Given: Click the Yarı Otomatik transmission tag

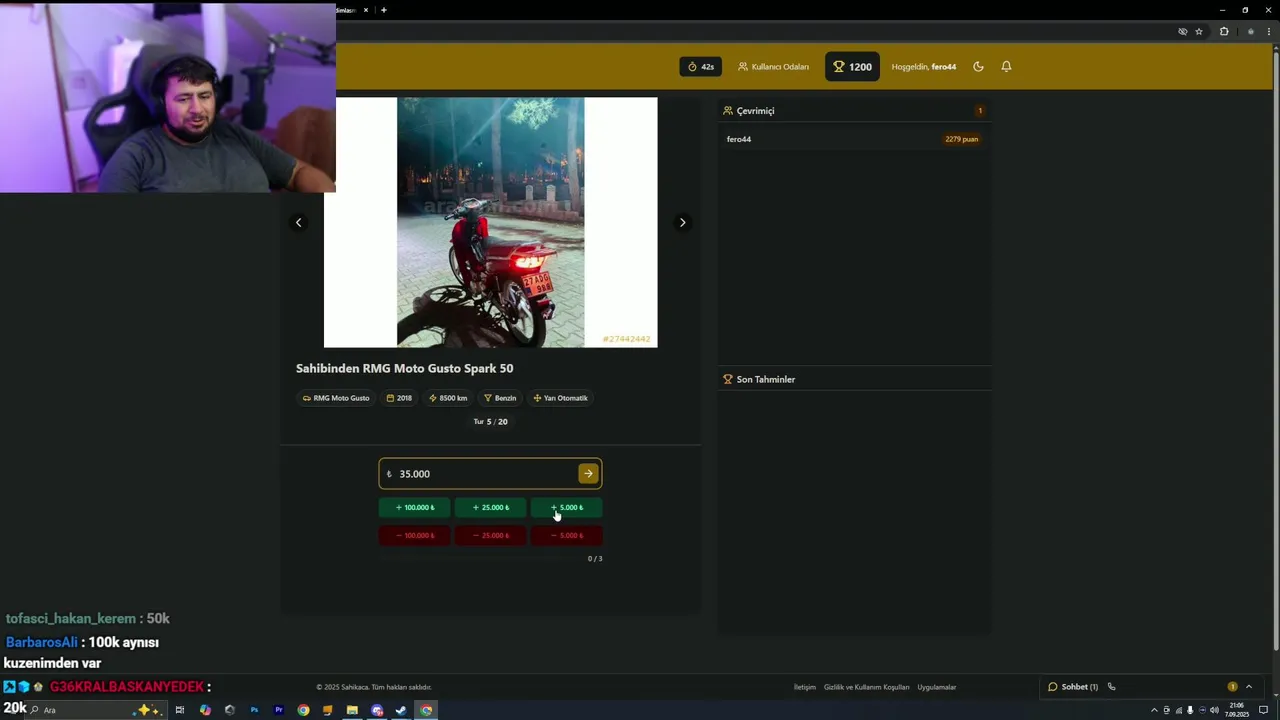Looking at the screenshot, I should (560, 398).
